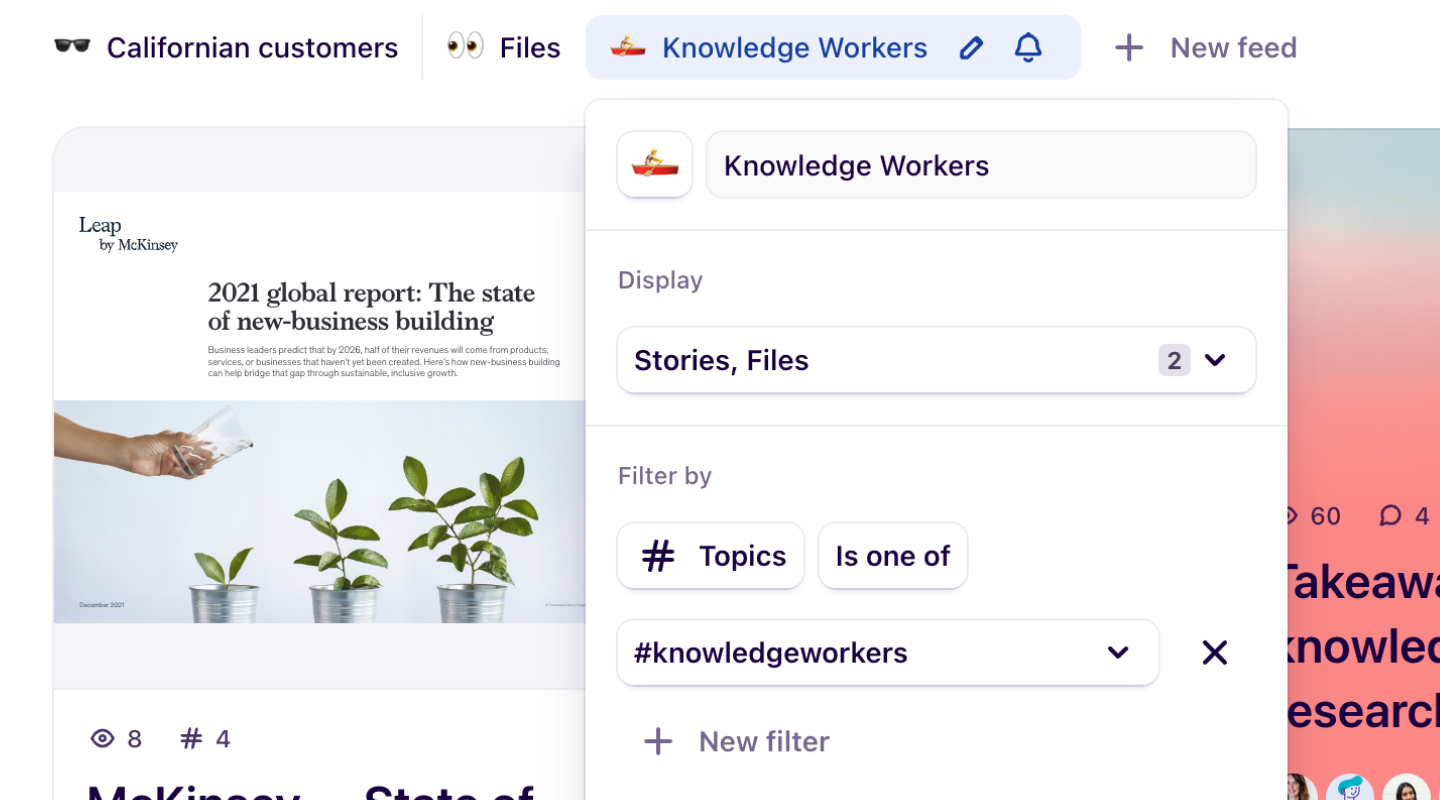Add a New filter
Image resolution: width=1440 pixels, height=800 pixels.
point(736,741)
